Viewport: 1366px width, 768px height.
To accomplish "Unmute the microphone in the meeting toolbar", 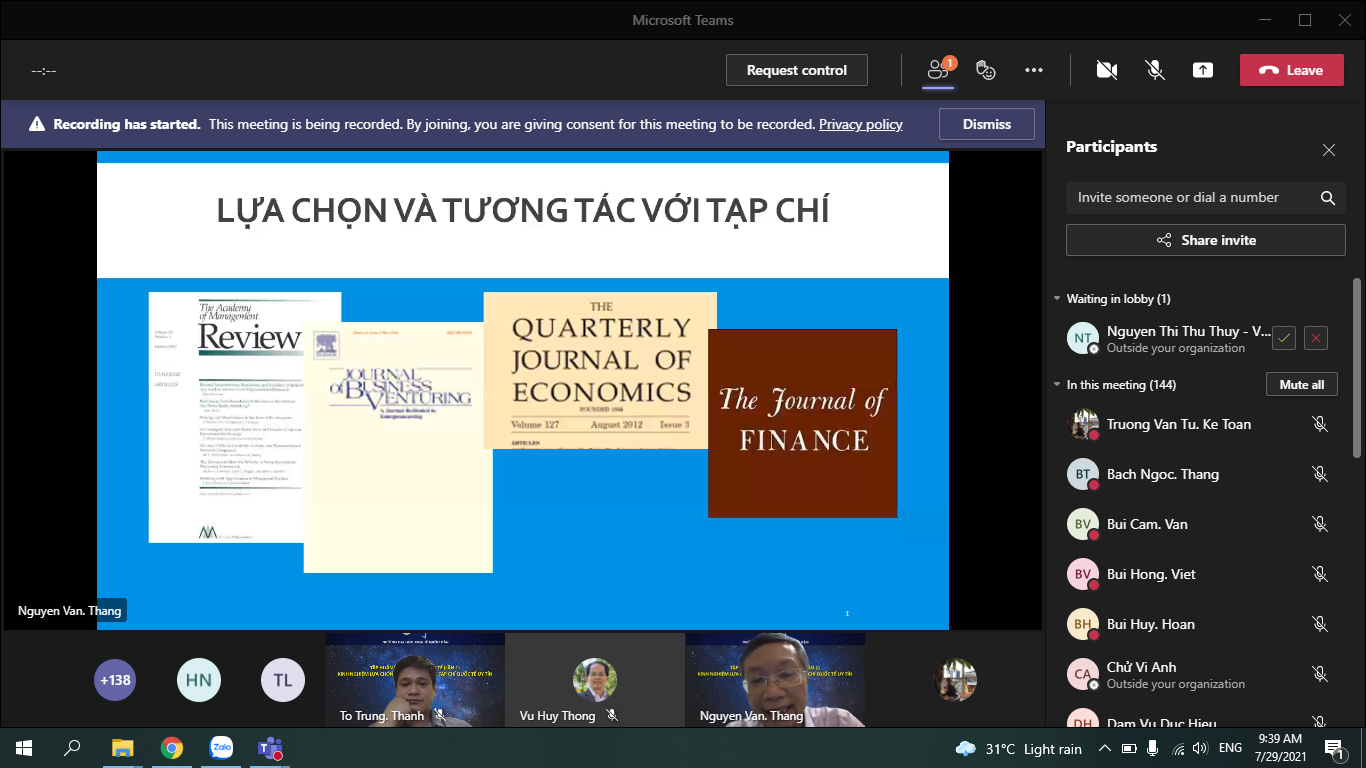I will point(1155,70).
